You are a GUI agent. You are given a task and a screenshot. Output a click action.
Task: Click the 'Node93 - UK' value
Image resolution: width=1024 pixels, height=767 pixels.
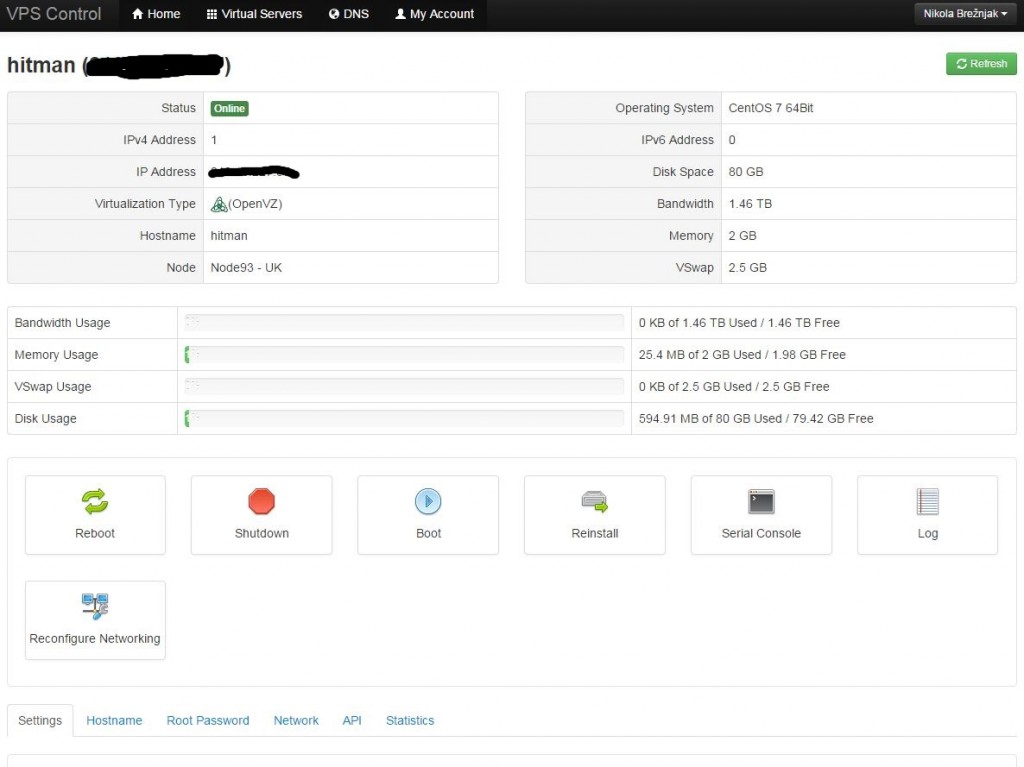pyautogui.click(x=246, y=268)
